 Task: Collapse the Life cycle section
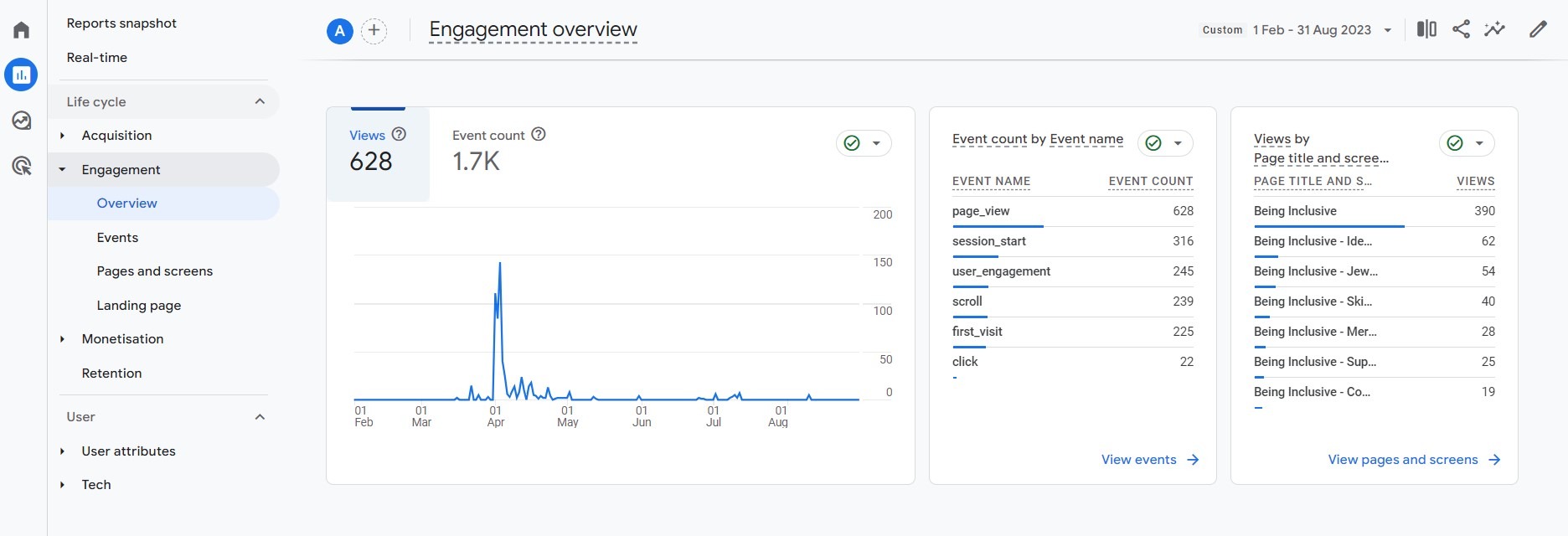(x=260, y=101)
